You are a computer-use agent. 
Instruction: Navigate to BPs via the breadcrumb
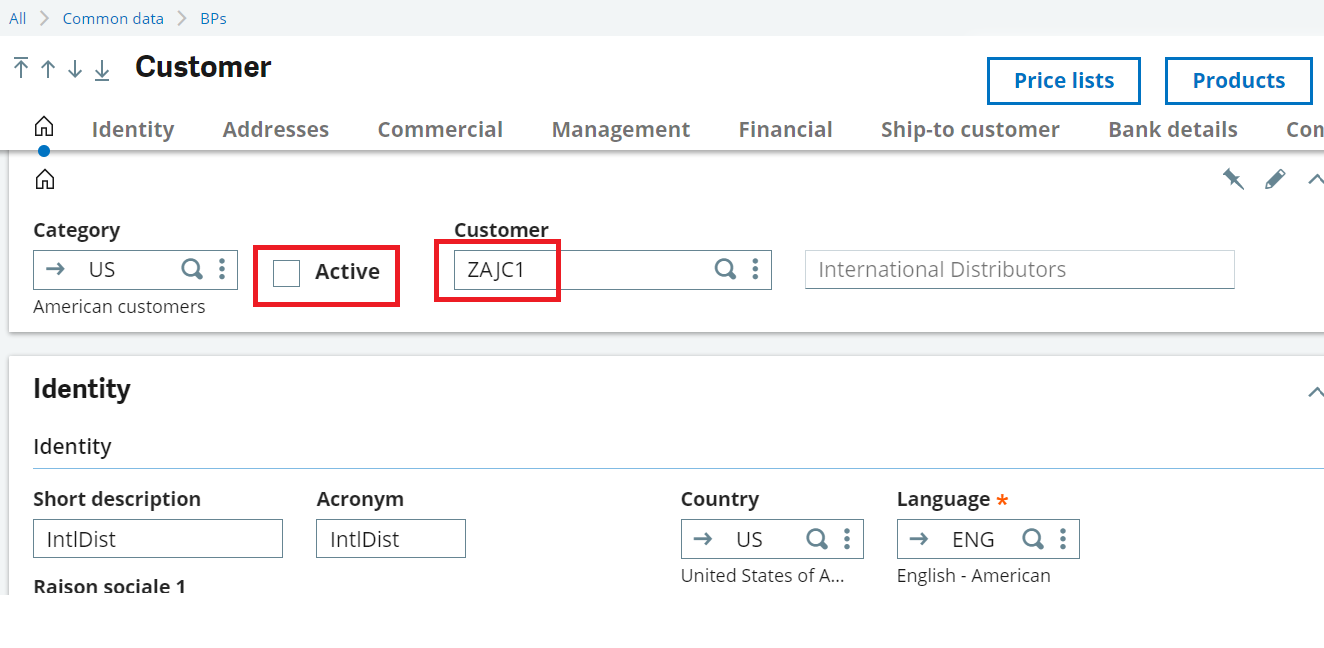(x=213, y=18)
